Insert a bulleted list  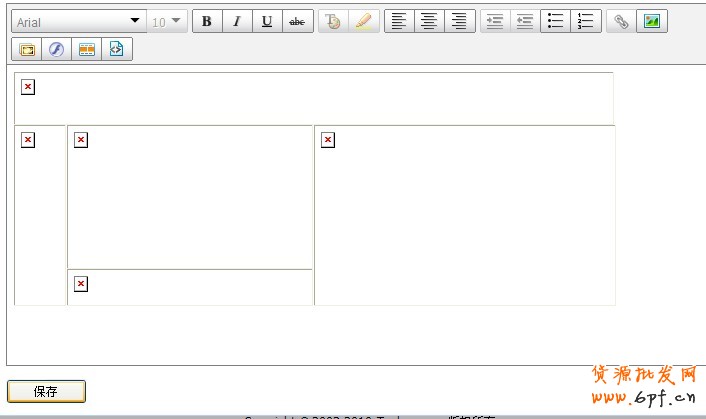pyautogui.click(x=556, y=22)
